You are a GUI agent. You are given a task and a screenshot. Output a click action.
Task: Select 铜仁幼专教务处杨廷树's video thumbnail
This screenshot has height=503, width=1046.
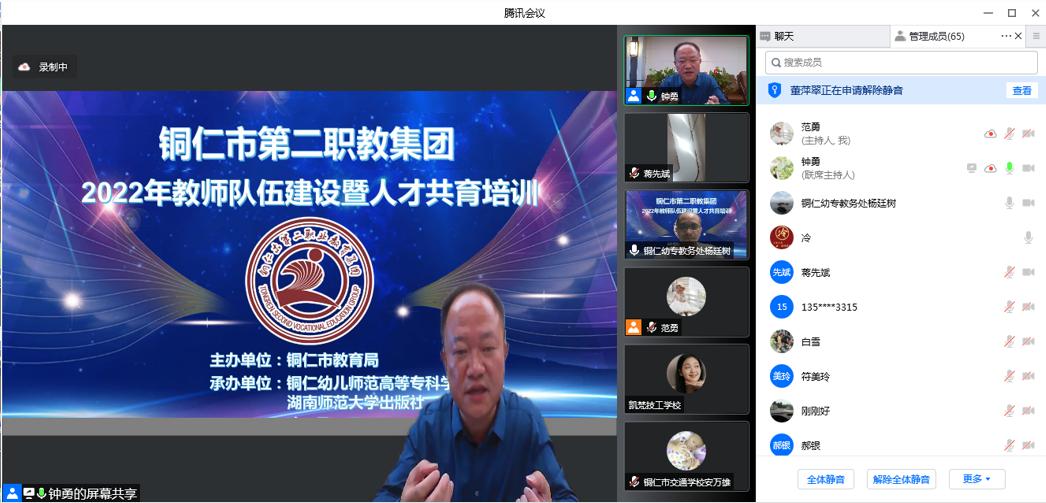(686, 225)
